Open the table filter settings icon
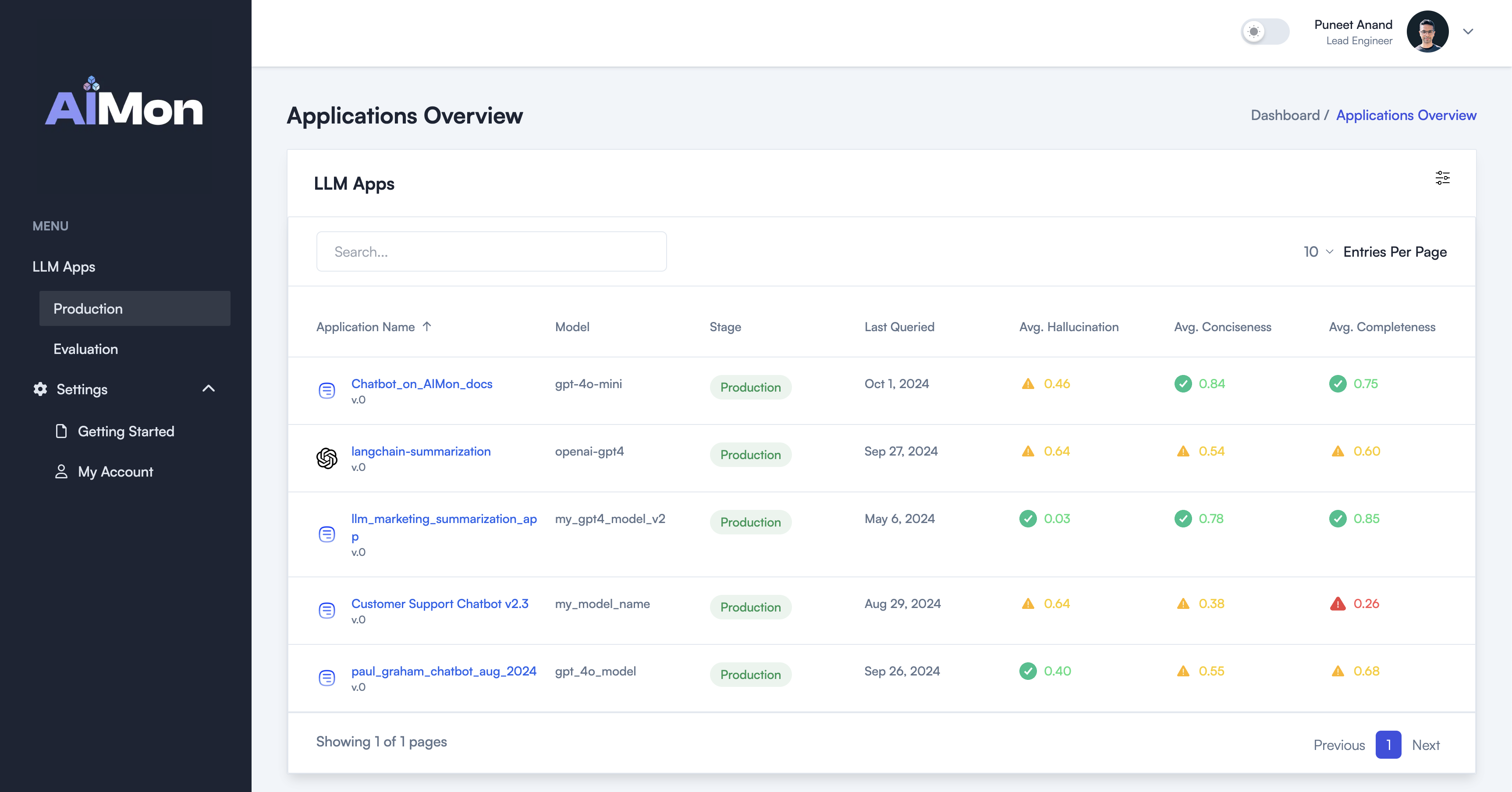This screenshot has width=1512, height=792. point(1442,178)
